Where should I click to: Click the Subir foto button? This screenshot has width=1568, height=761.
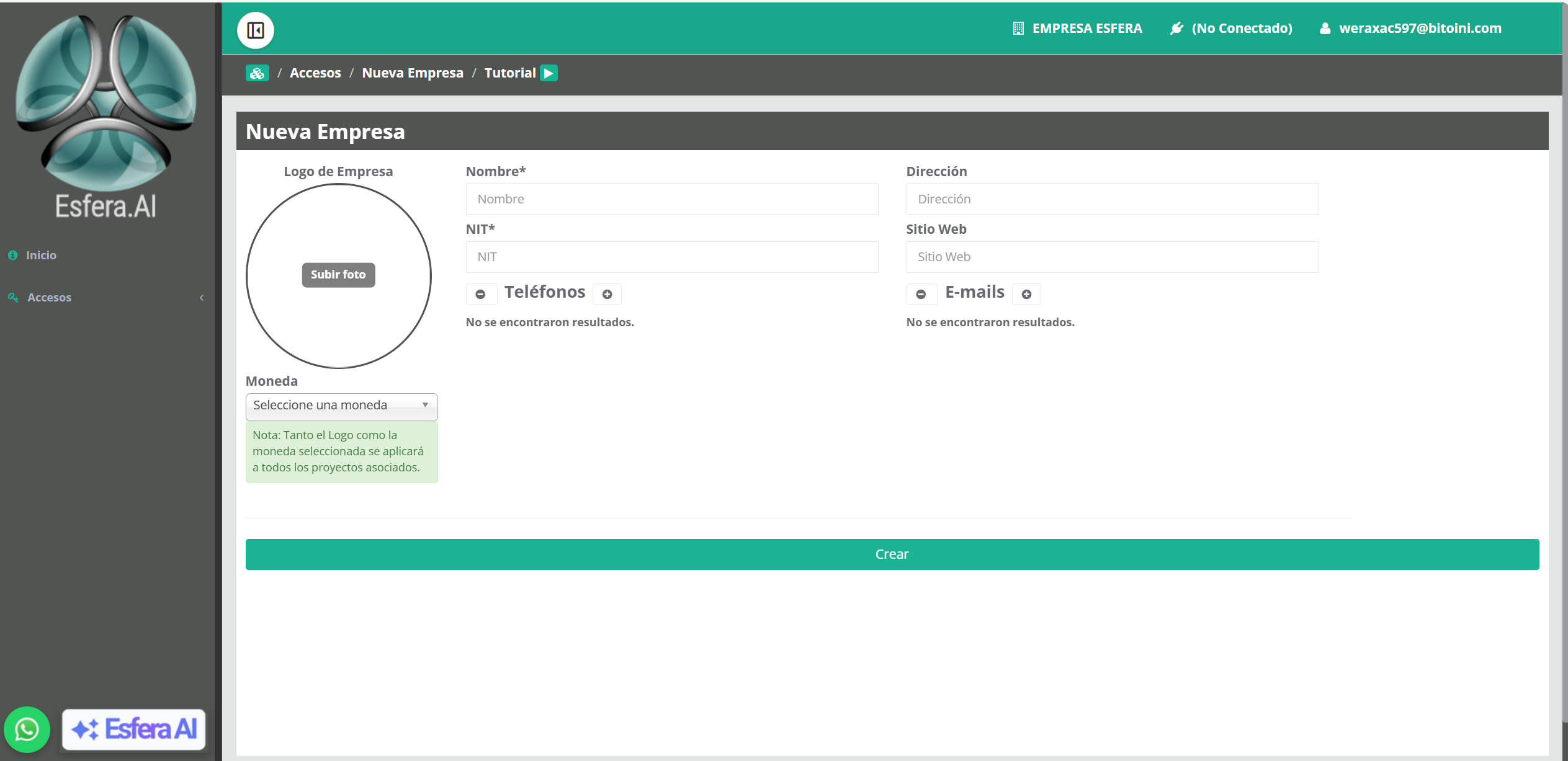click(338, 275)
